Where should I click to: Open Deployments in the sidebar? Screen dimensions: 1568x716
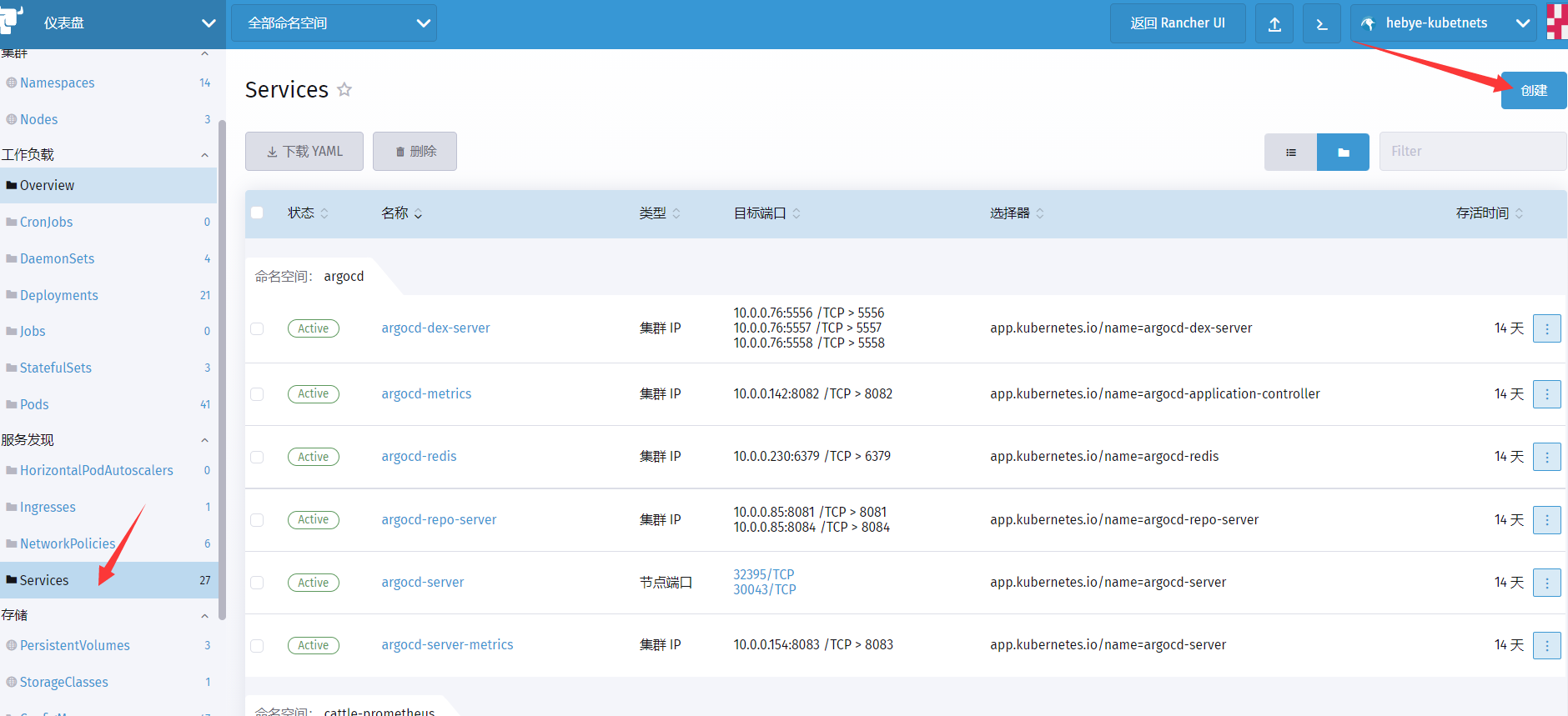(x=58, y=295)
